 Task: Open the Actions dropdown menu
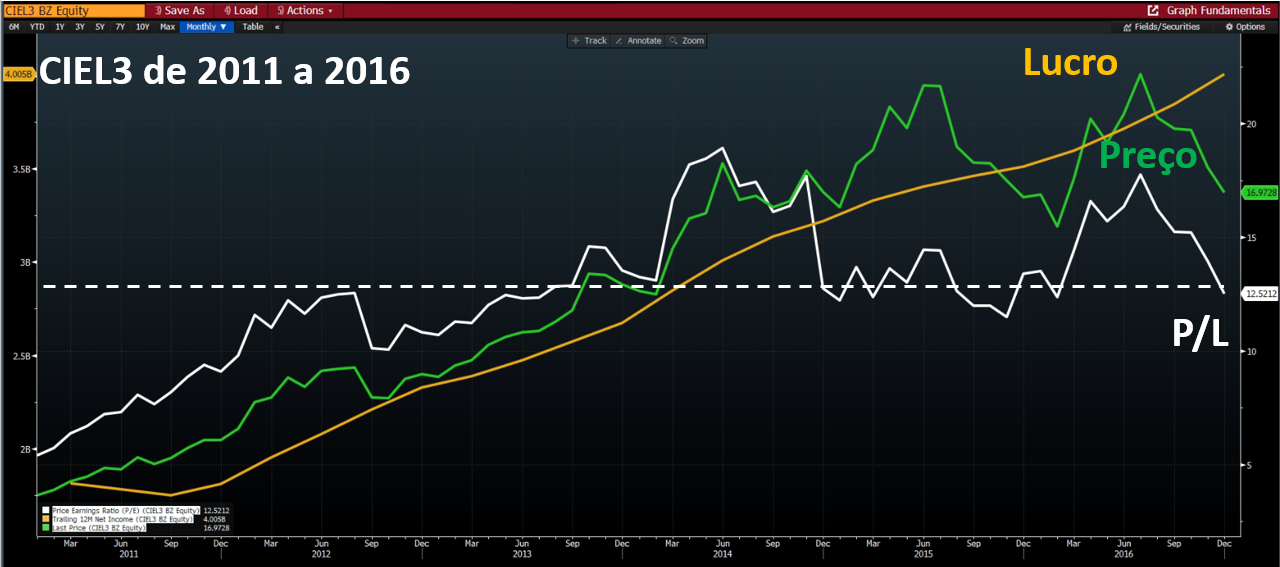pos(307,10)
